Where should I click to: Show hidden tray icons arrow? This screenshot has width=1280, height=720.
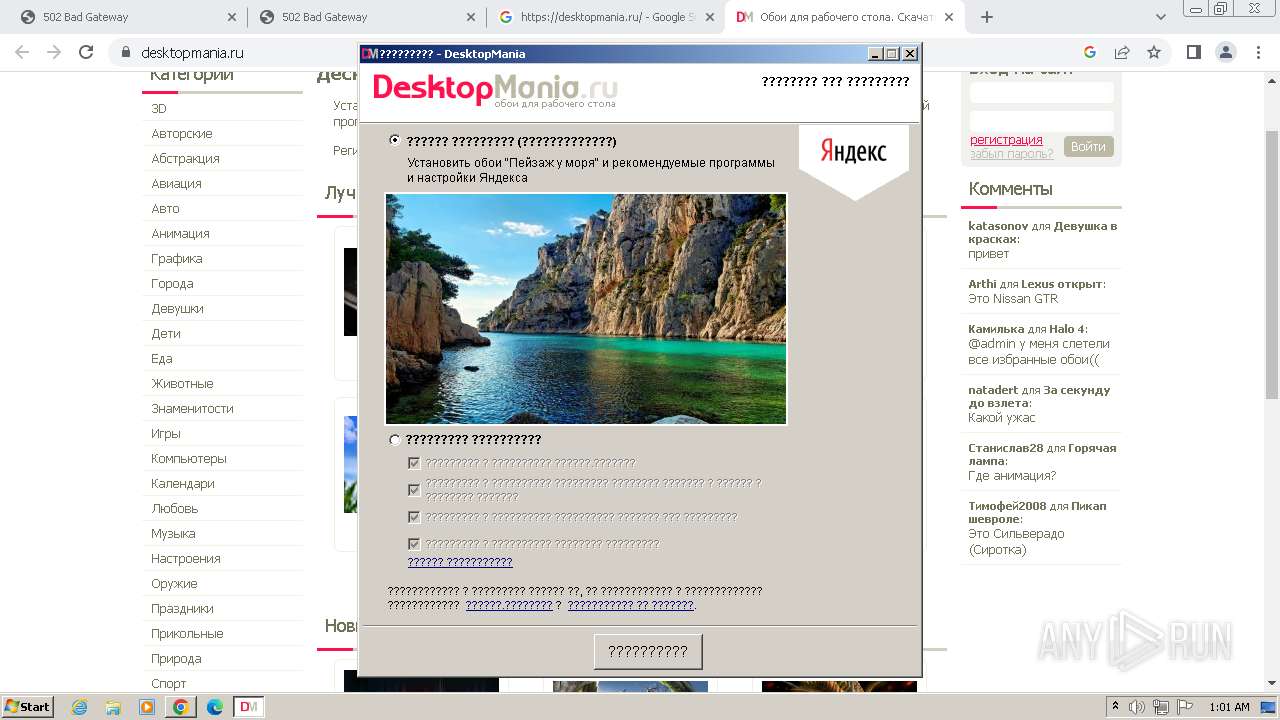1116,707
